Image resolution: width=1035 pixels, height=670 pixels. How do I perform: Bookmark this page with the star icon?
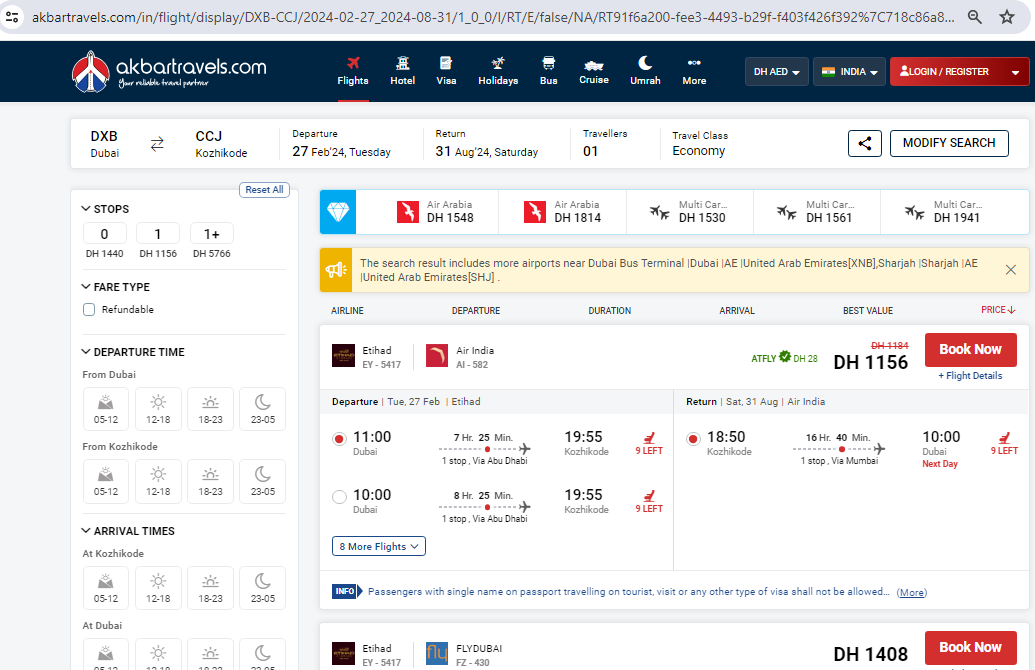(1007, 17)
